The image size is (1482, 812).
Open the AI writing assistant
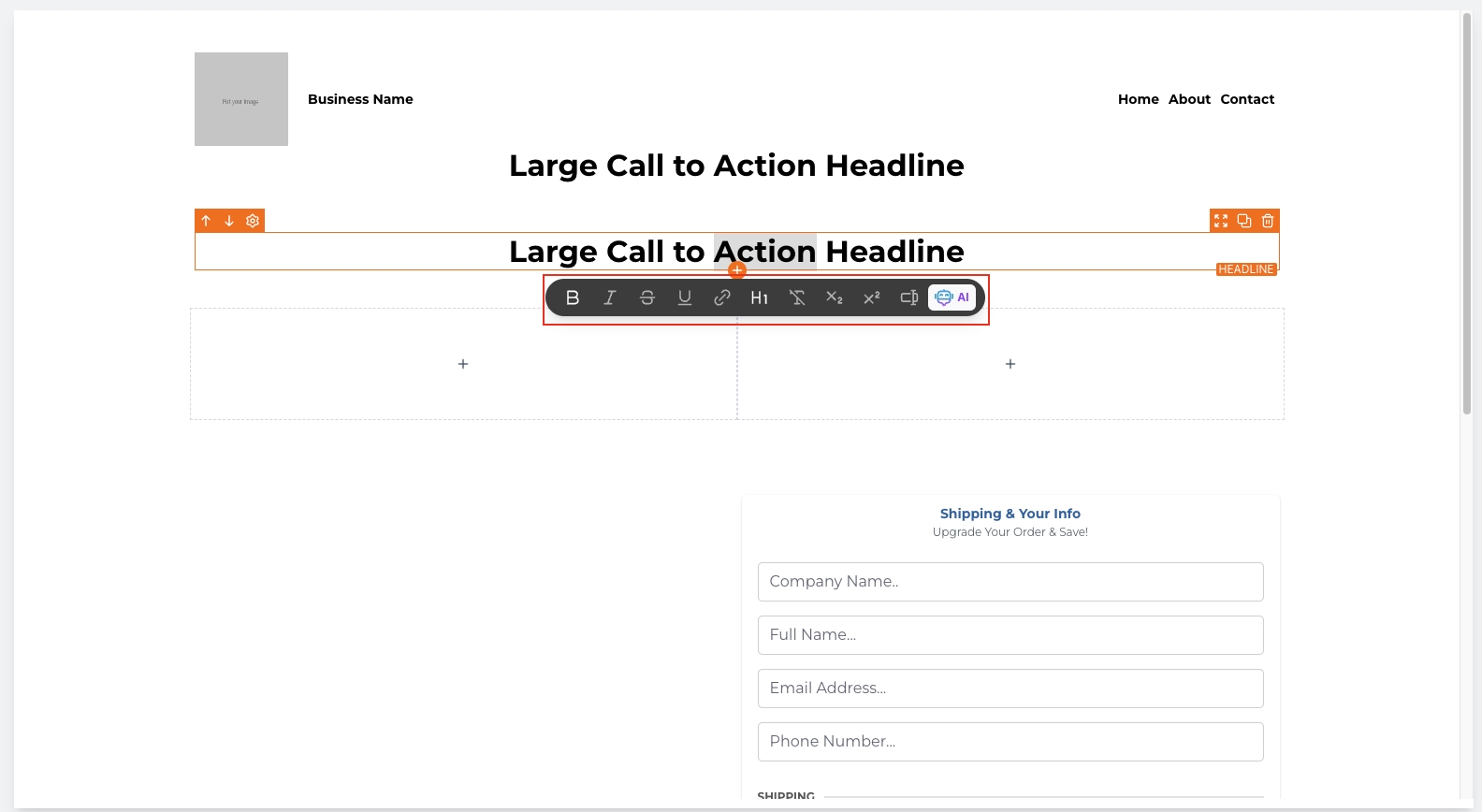coord(952,297)
